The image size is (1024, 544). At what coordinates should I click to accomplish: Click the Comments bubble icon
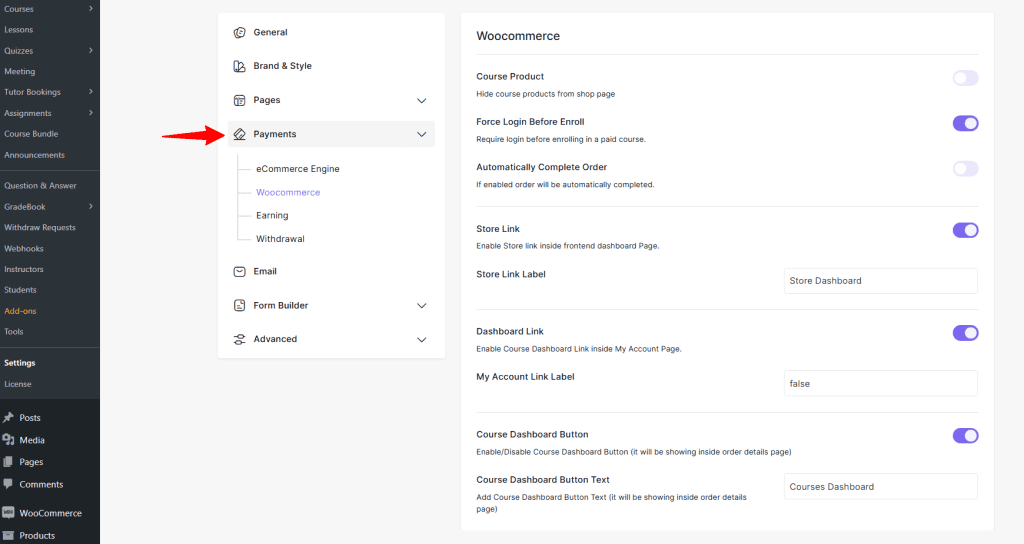pos(8,484)
